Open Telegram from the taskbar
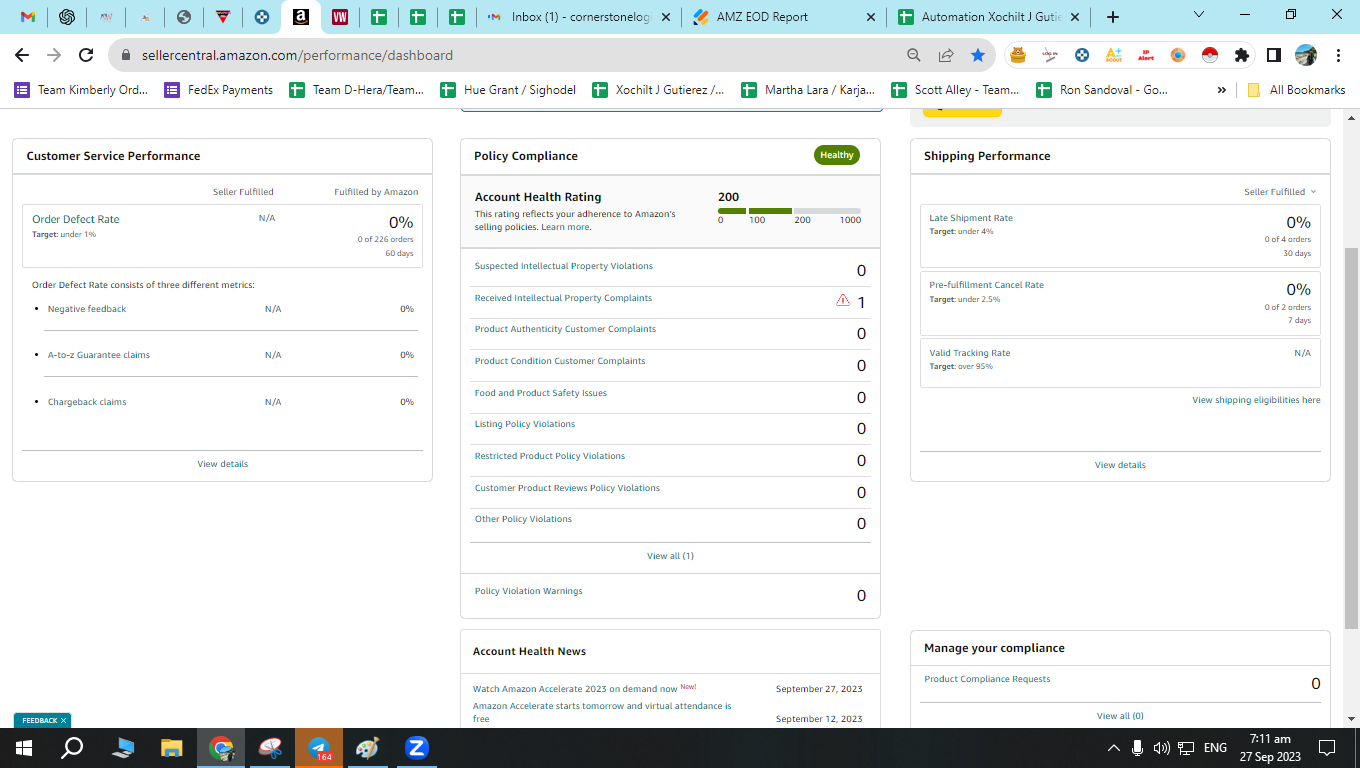The width and height of the screenshot is (1360, 768). click(x=319, y=748)
